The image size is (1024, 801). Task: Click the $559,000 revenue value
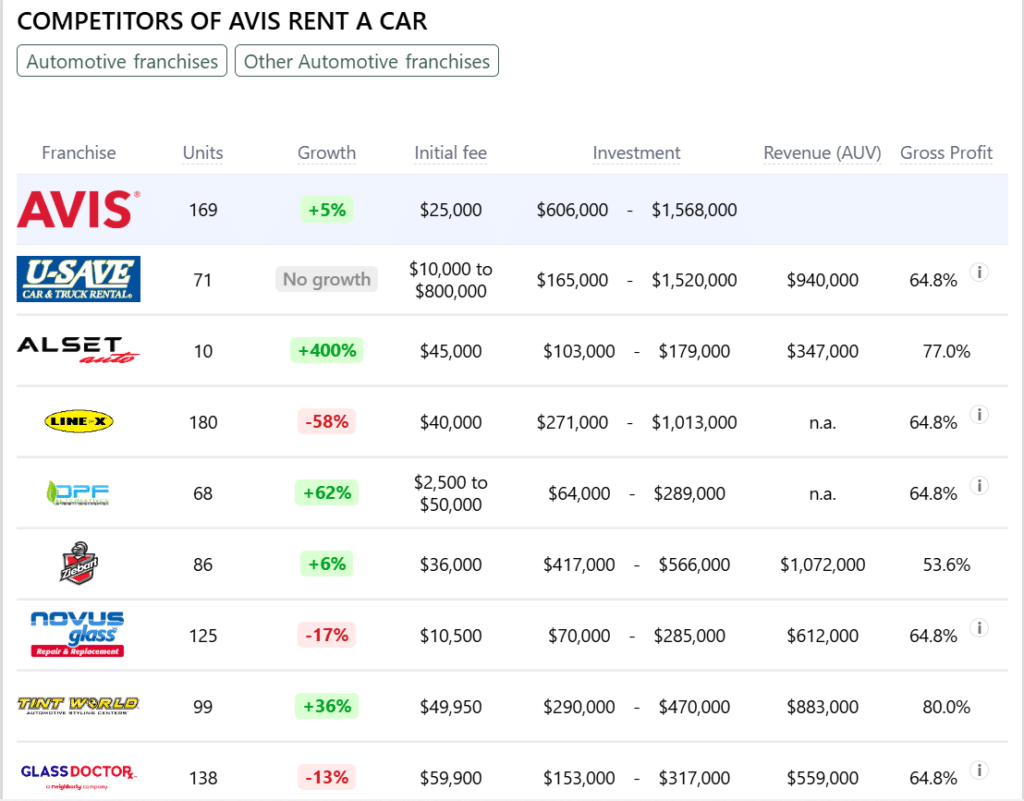[822, 778]
